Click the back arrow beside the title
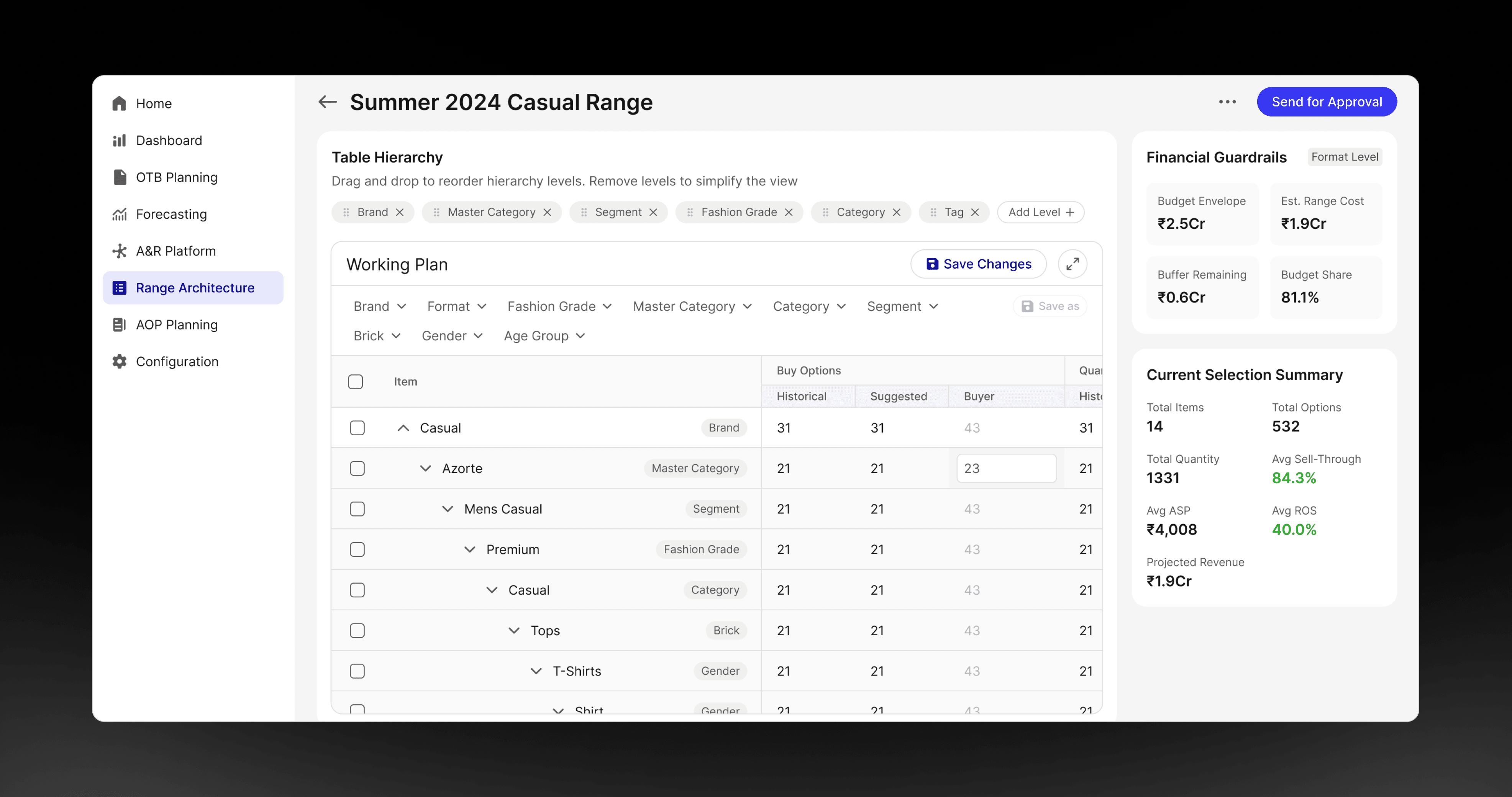The image size is (1512, 797). (x=328, y=102)
